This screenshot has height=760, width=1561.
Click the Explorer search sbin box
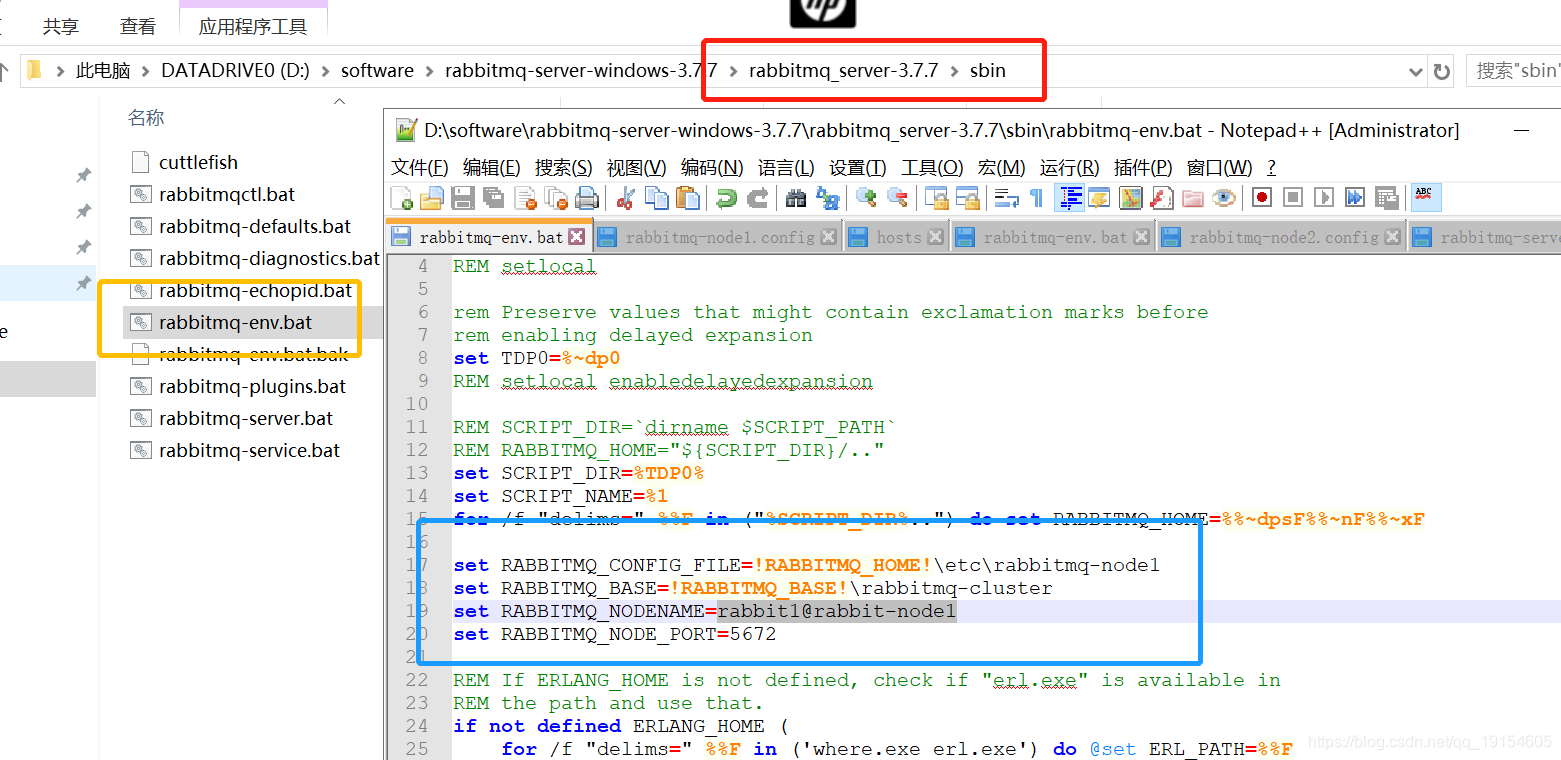(x=1514, y=70)
